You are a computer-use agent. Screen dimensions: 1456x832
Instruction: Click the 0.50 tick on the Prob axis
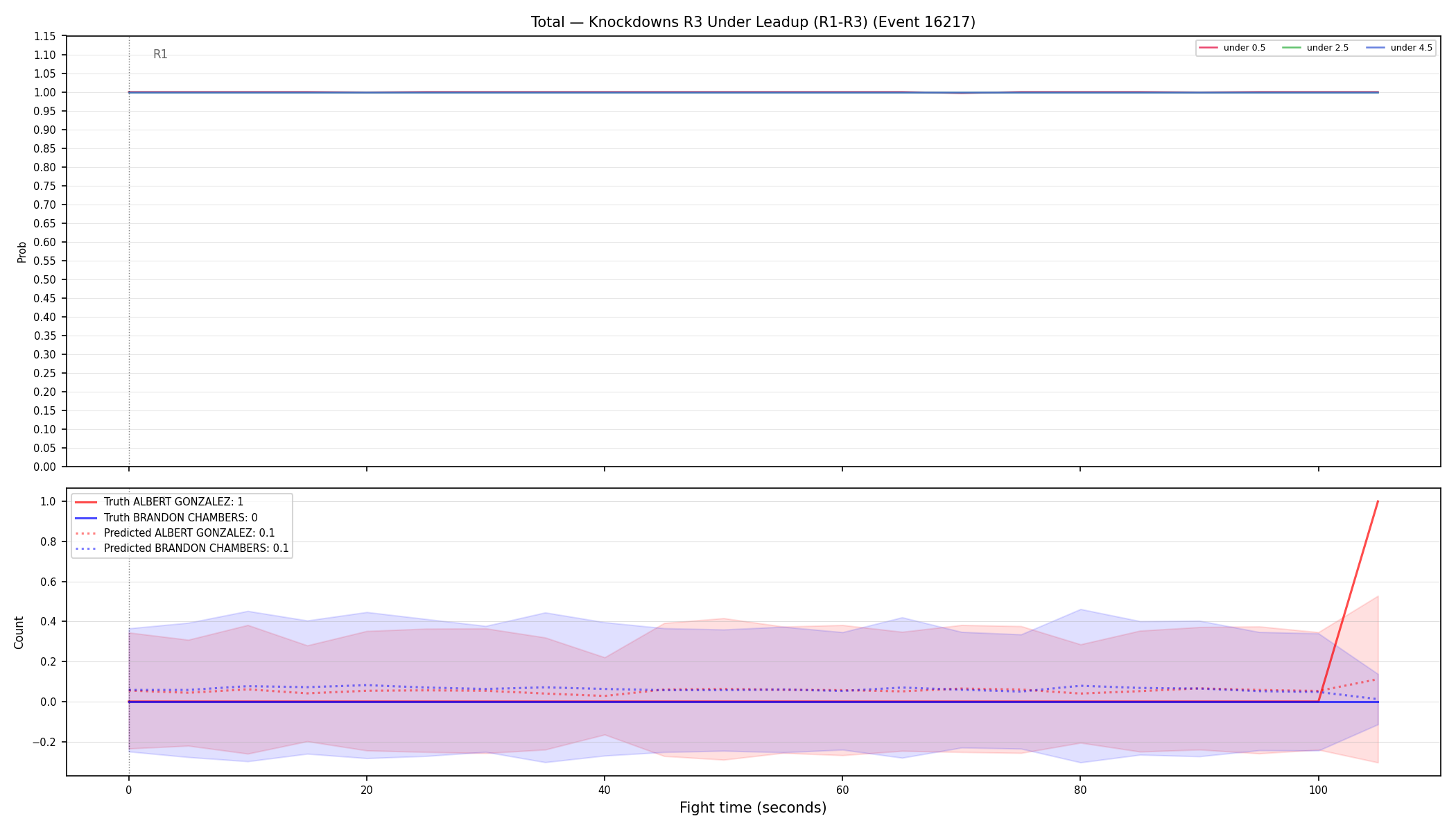click(x=45, y=279)
